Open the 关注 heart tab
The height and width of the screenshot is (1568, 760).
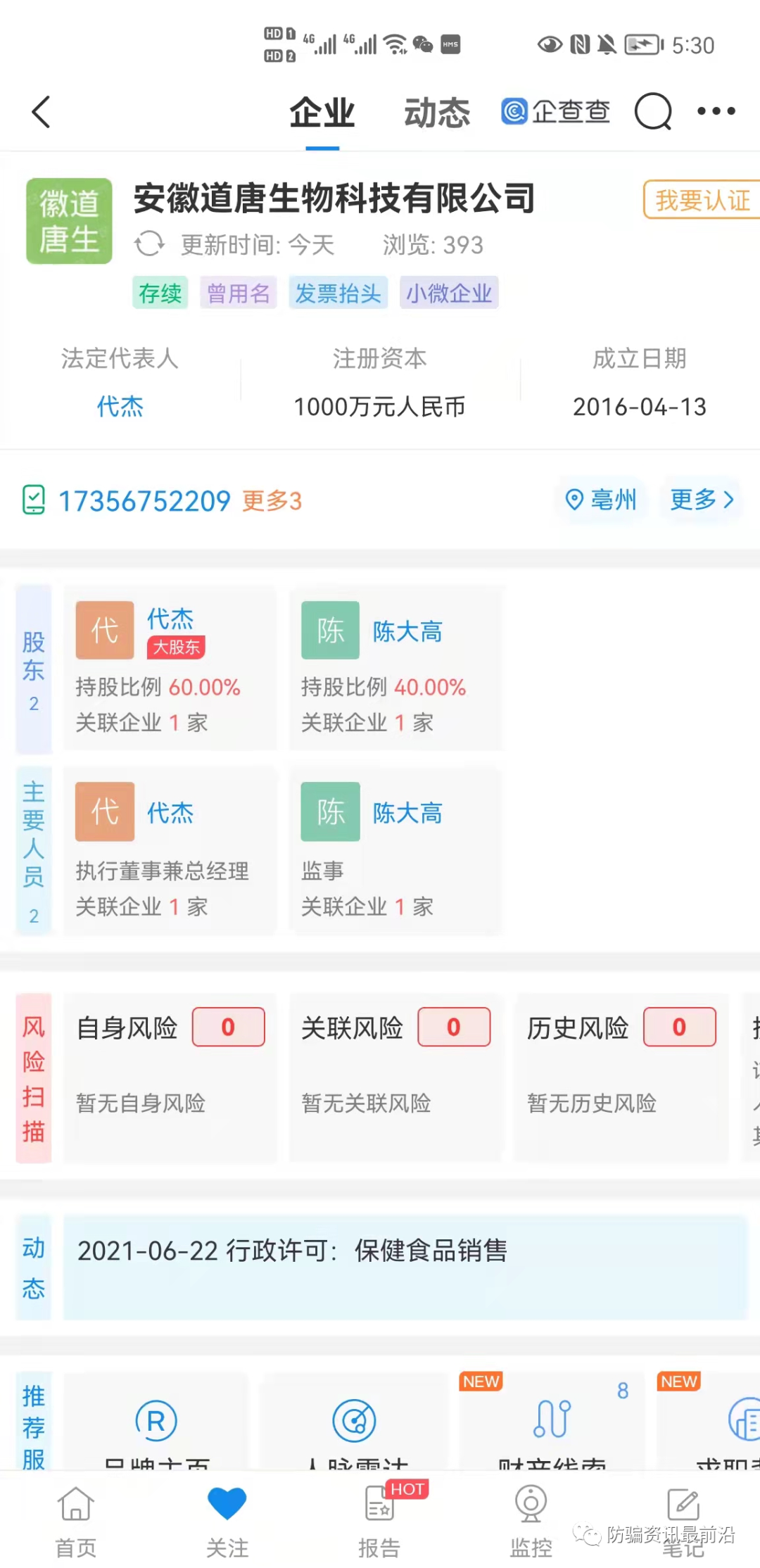tap(227, 1521)
